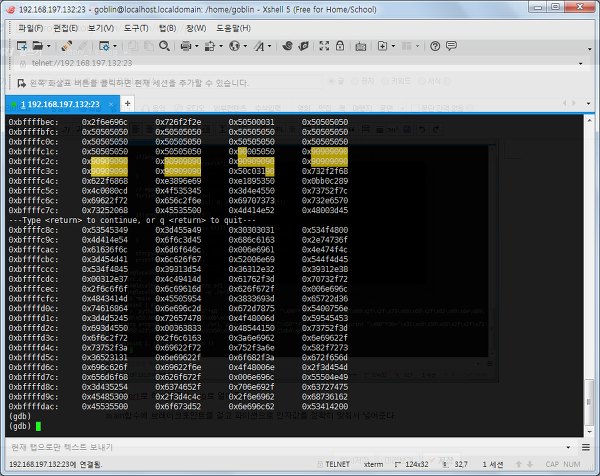The width and height of the screenshot is (600, 476).
Task: Click the compose bar hamburger menu icon
Action: [585, 447]
